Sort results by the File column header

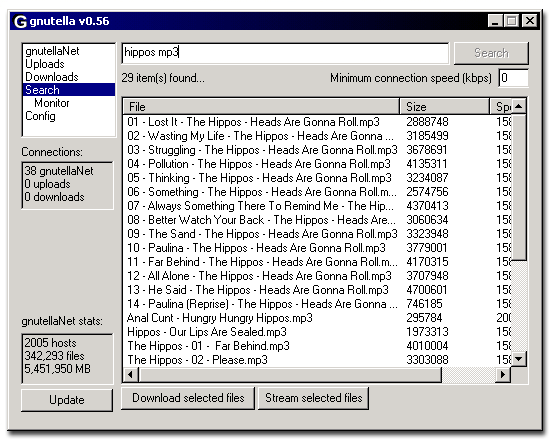pyautogui.click(x=261, y=107)
